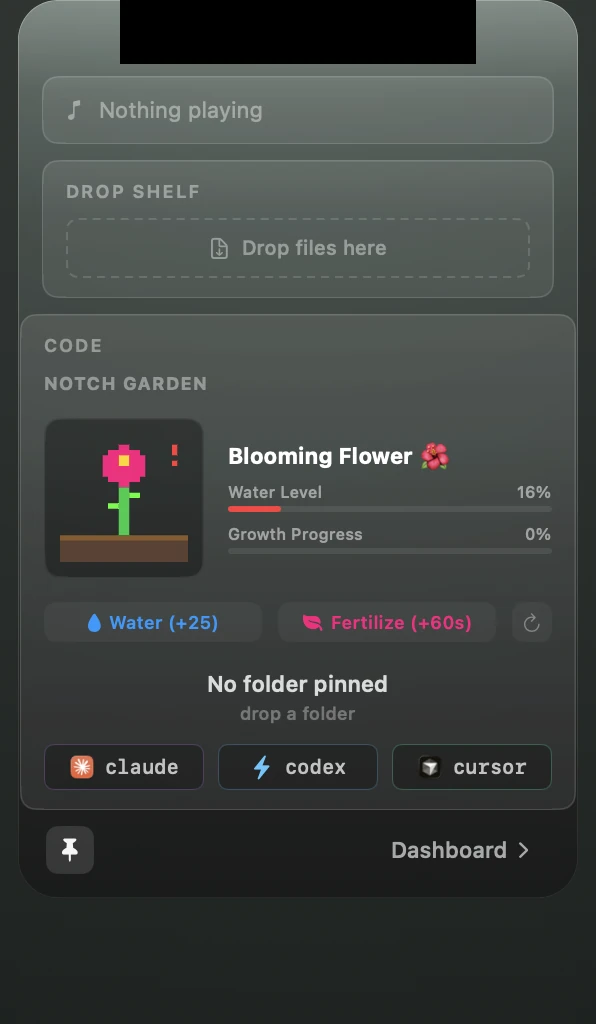Click the cursor cube logo icon
Image resolution: width=596 pixels, height=1024 pixels.
430,767
